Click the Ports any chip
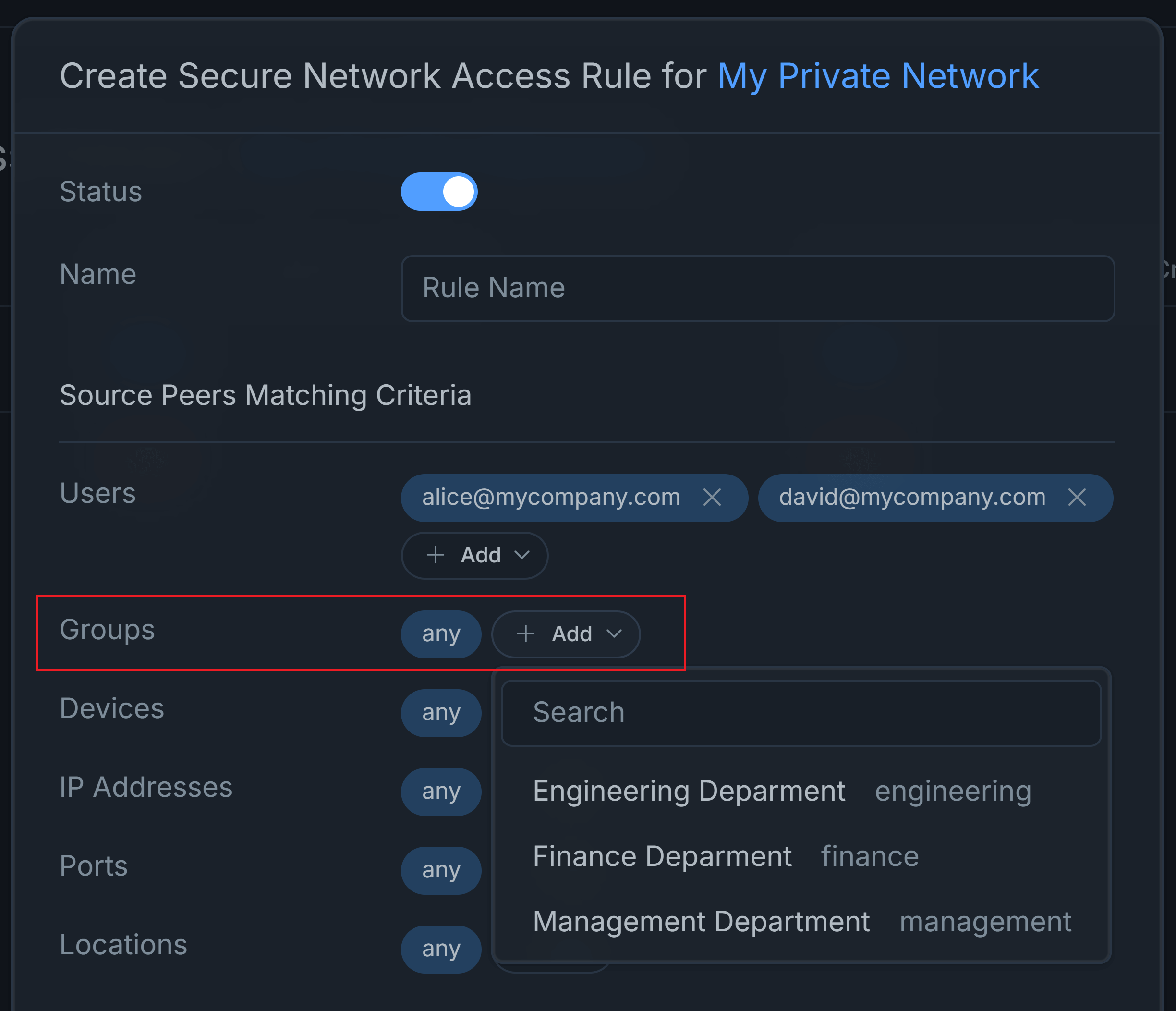 point(441,870)
